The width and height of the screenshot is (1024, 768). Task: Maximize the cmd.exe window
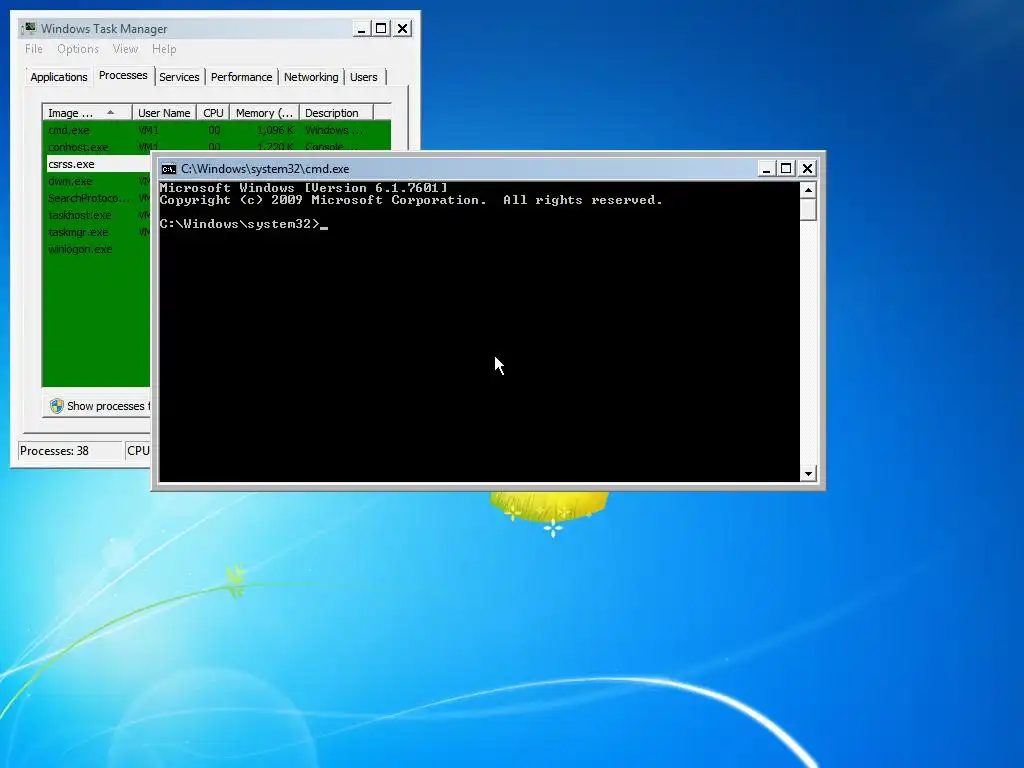[x=786, y=168]
